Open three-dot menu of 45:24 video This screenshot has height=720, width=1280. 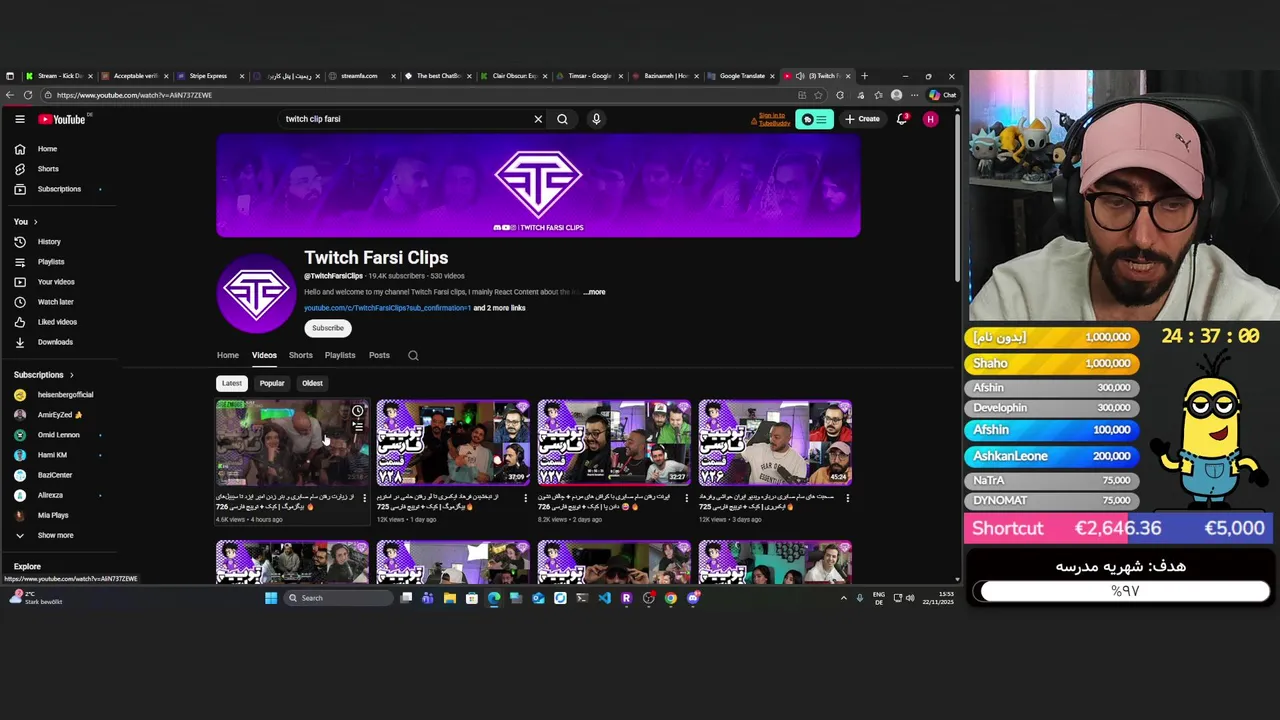tap(848, 497)
